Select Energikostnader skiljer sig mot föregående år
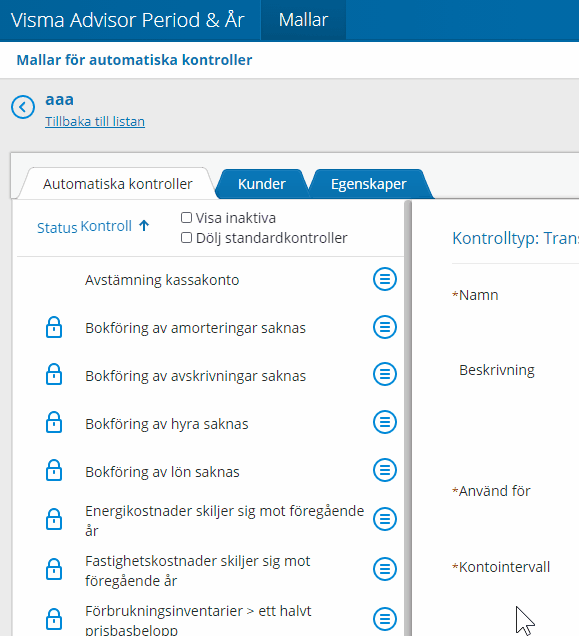Viewport: 579px width, 636px height. coord(224,520)
